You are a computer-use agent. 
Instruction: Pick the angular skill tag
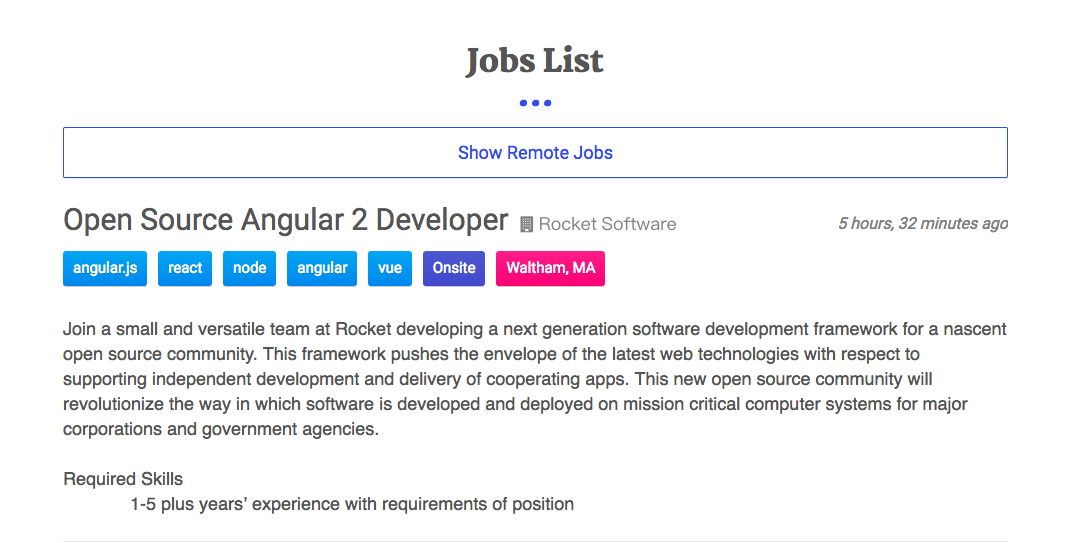[x=322, y=268]
